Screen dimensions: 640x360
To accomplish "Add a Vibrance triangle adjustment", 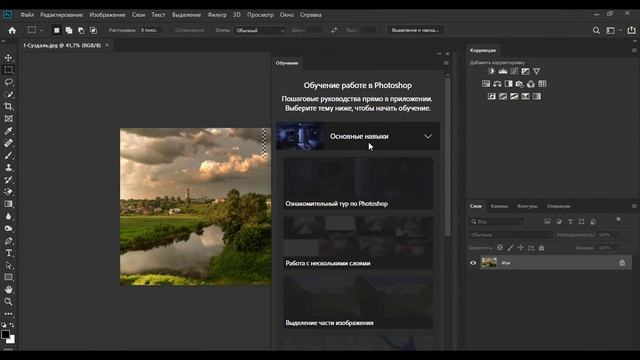I will click(x=537, y=71).
